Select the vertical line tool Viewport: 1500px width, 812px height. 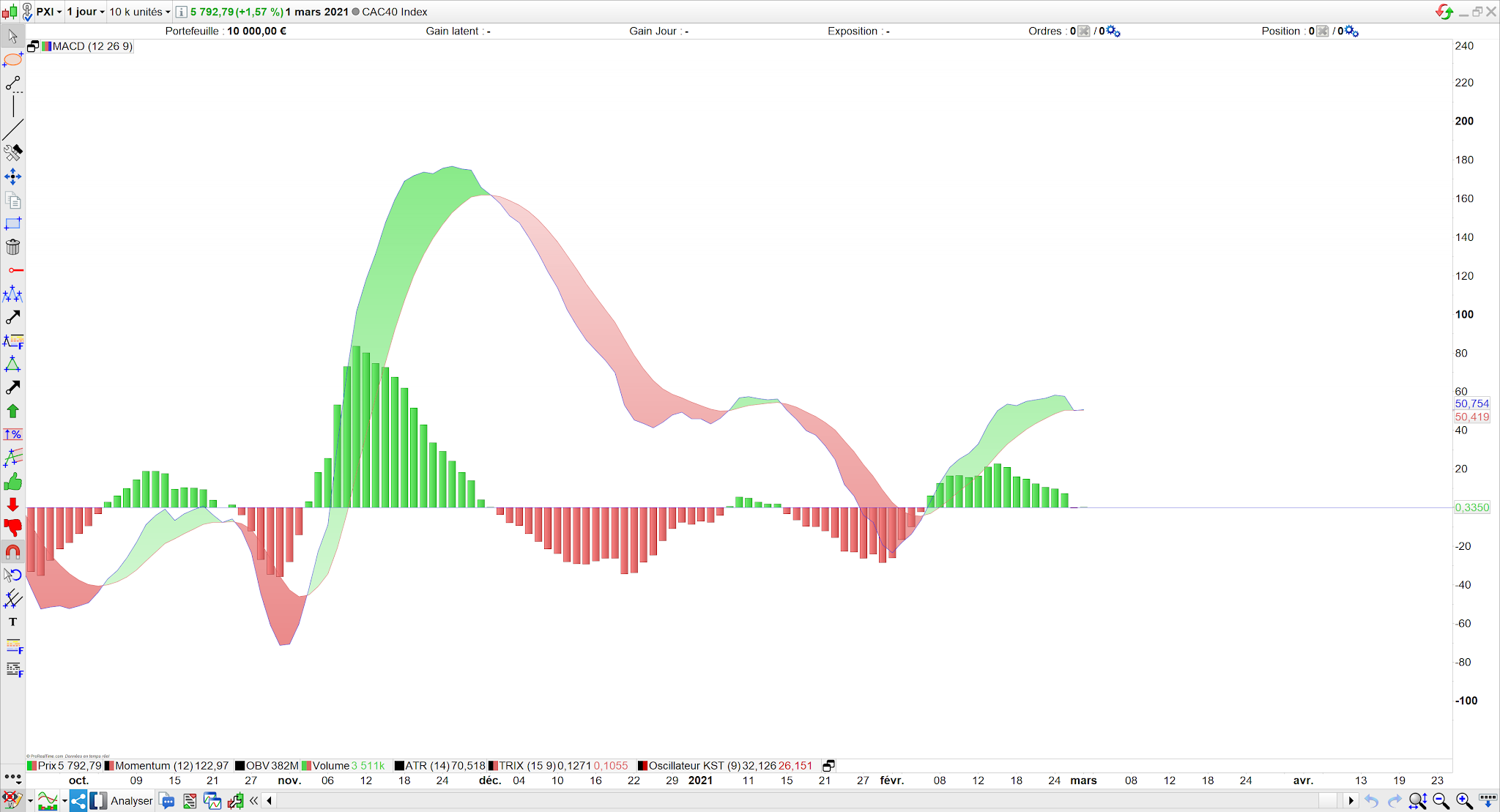(x=12, y=107)
